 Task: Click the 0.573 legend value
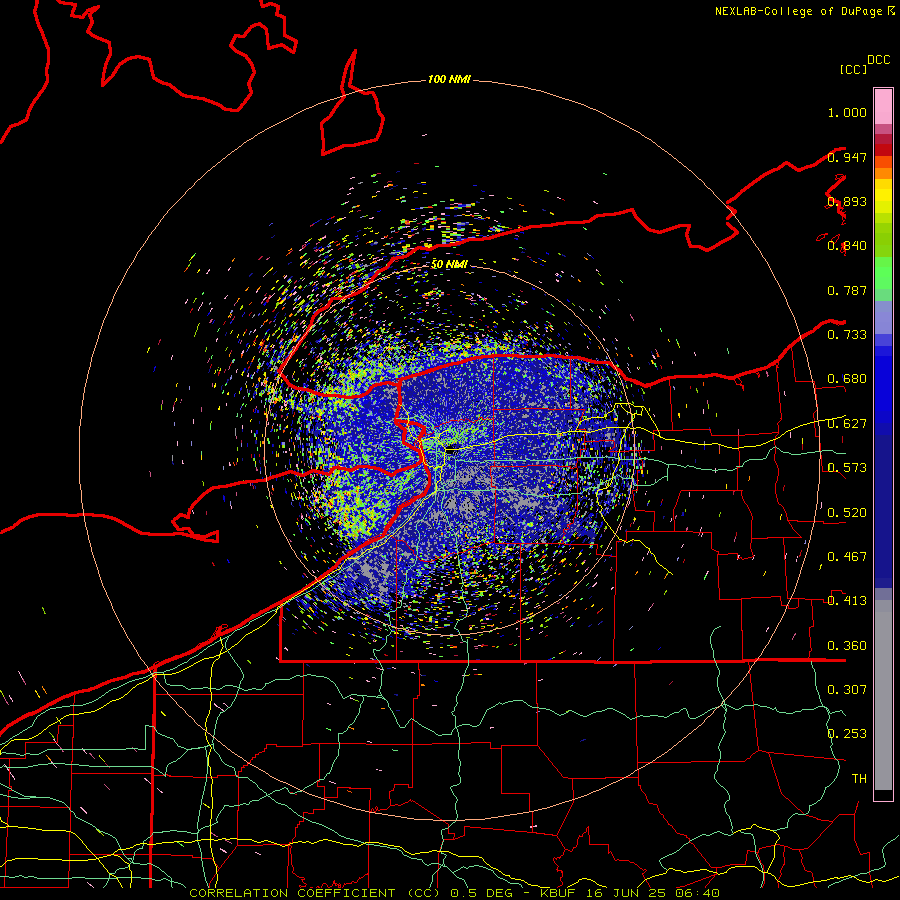coord(847,468)
